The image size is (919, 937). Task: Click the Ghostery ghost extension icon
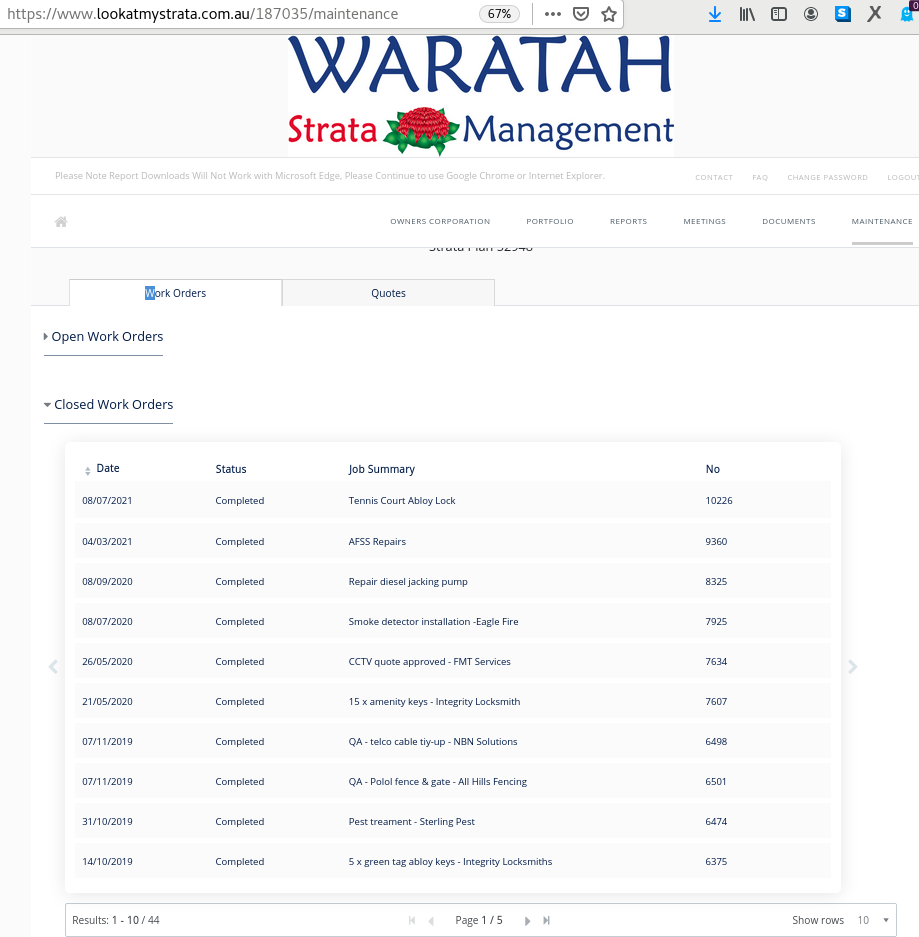point(908,14)
